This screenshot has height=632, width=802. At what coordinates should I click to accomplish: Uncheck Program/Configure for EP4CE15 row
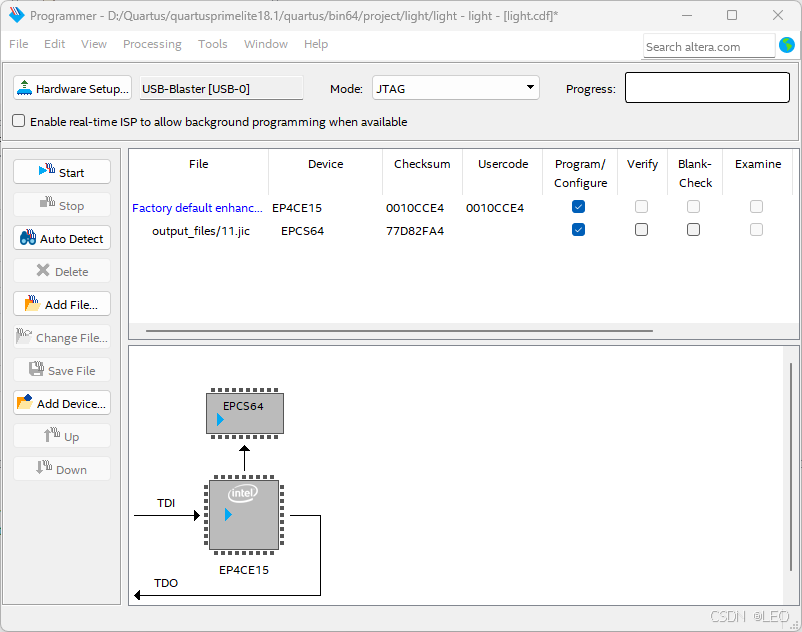(x=578, y=207)
